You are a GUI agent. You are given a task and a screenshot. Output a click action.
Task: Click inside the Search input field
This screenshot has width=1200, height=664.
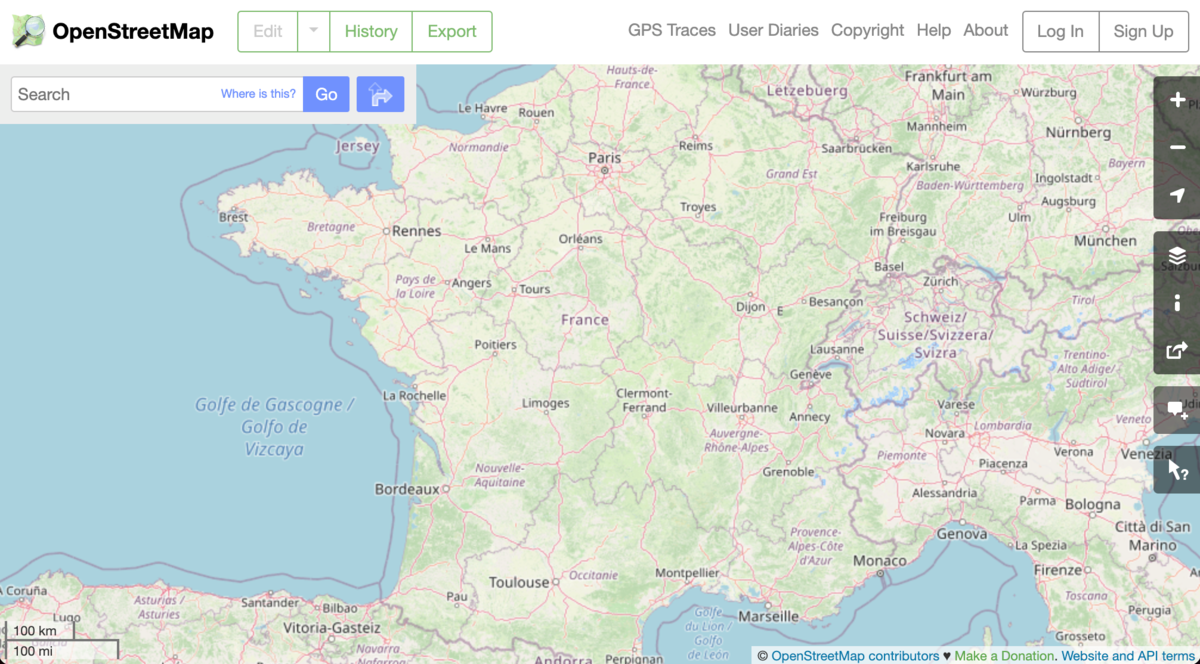[110, 93]
